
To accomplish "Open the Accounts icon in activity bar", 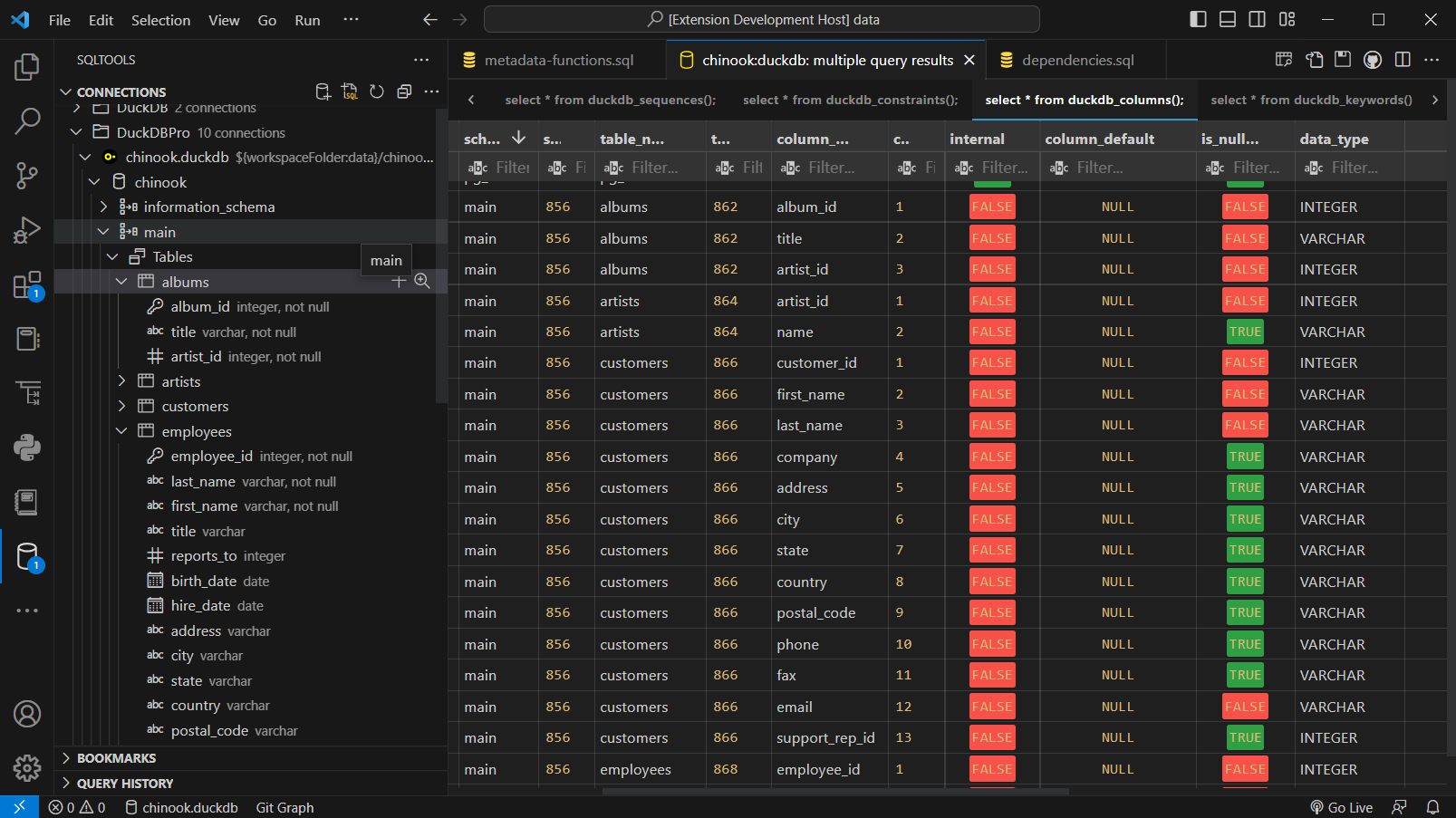I will 27,714.
